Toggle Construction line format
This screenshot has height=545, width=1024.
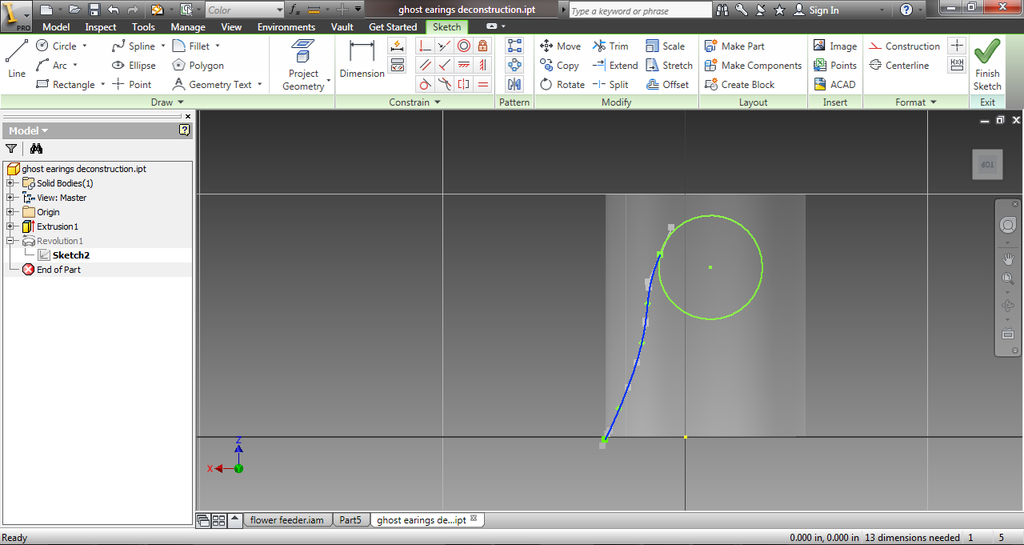point(904,46)
